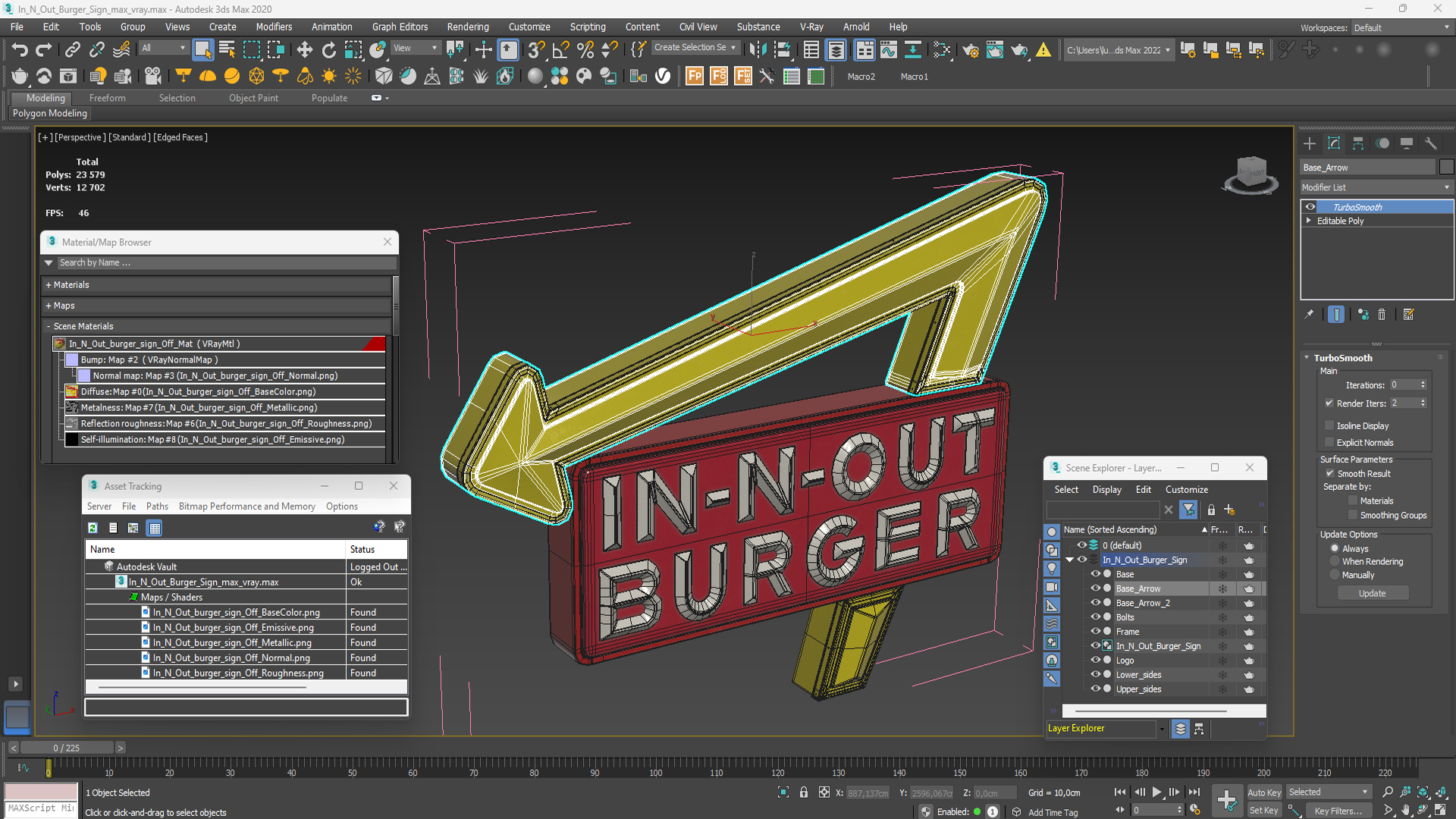Open Bitmap Performance and Memory menu
This screenshot has width=1456, height=819.
coord(246,506)
